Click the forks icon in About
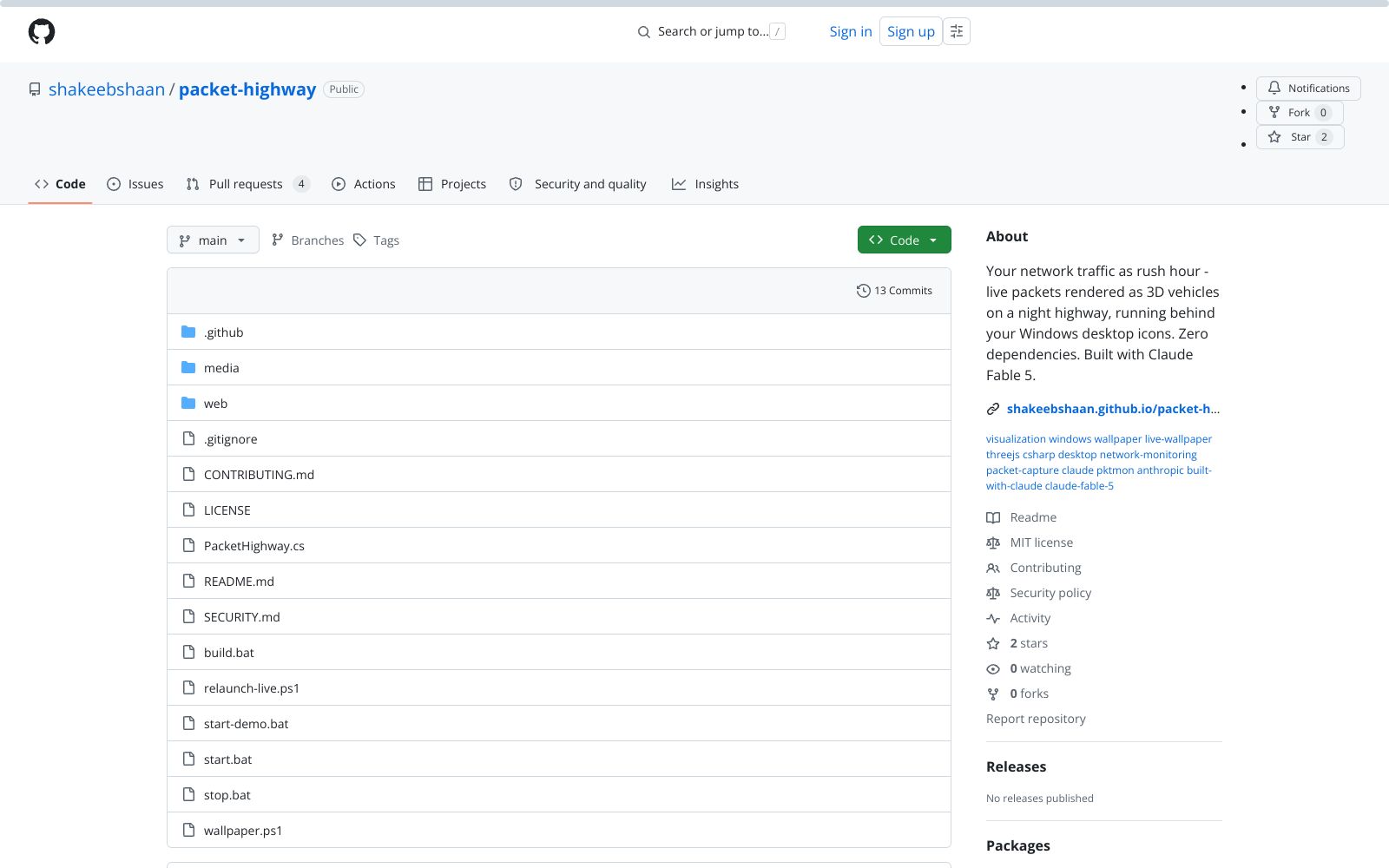 (993, 694)
